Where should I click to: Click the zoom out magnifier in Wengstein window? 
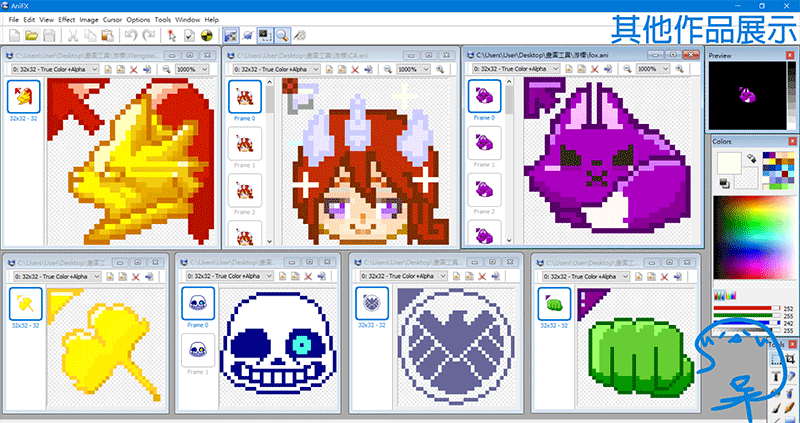tap(167, 69)
